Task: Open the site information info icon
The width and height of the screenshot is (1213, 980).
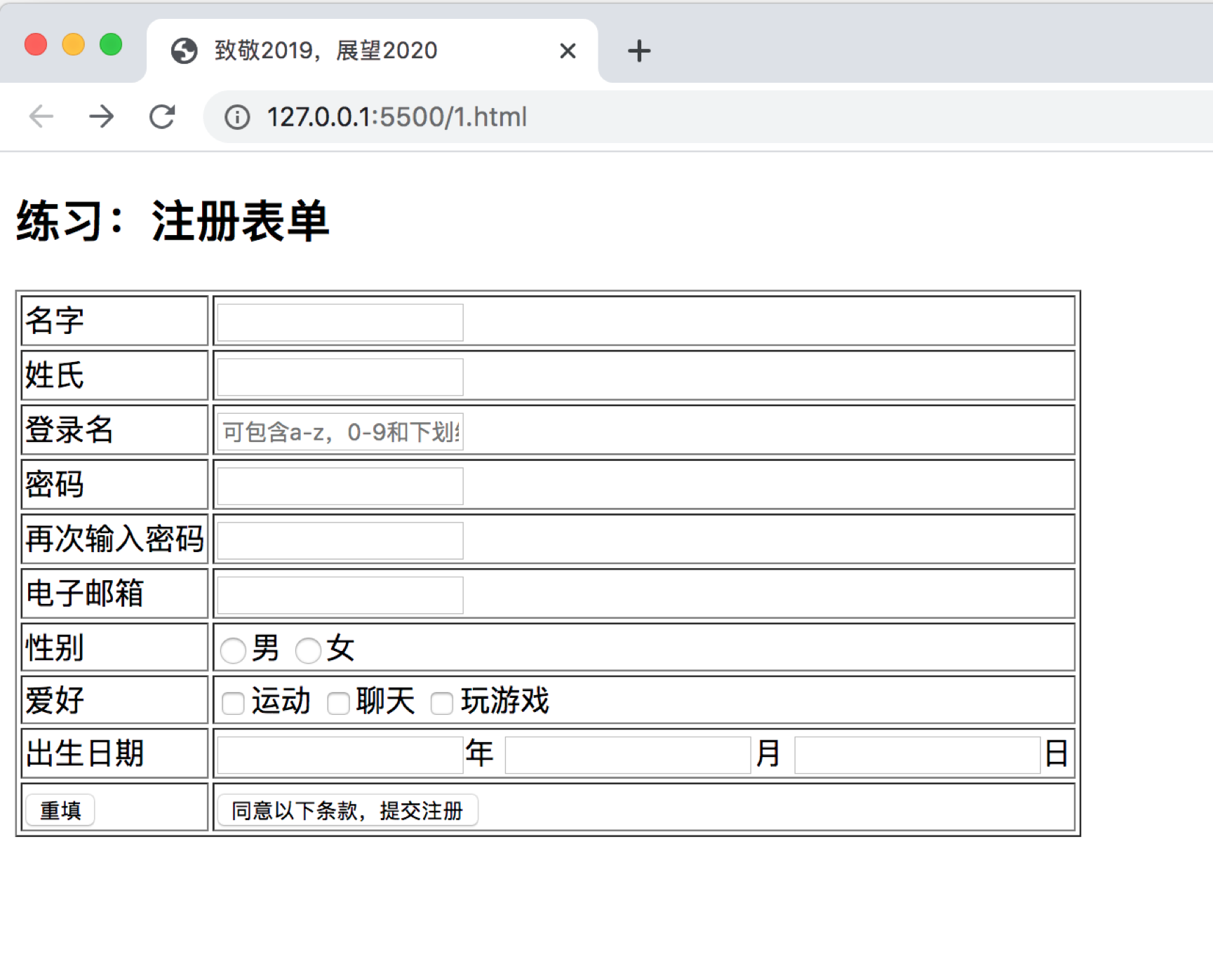Action: click(x=237, y=117)
